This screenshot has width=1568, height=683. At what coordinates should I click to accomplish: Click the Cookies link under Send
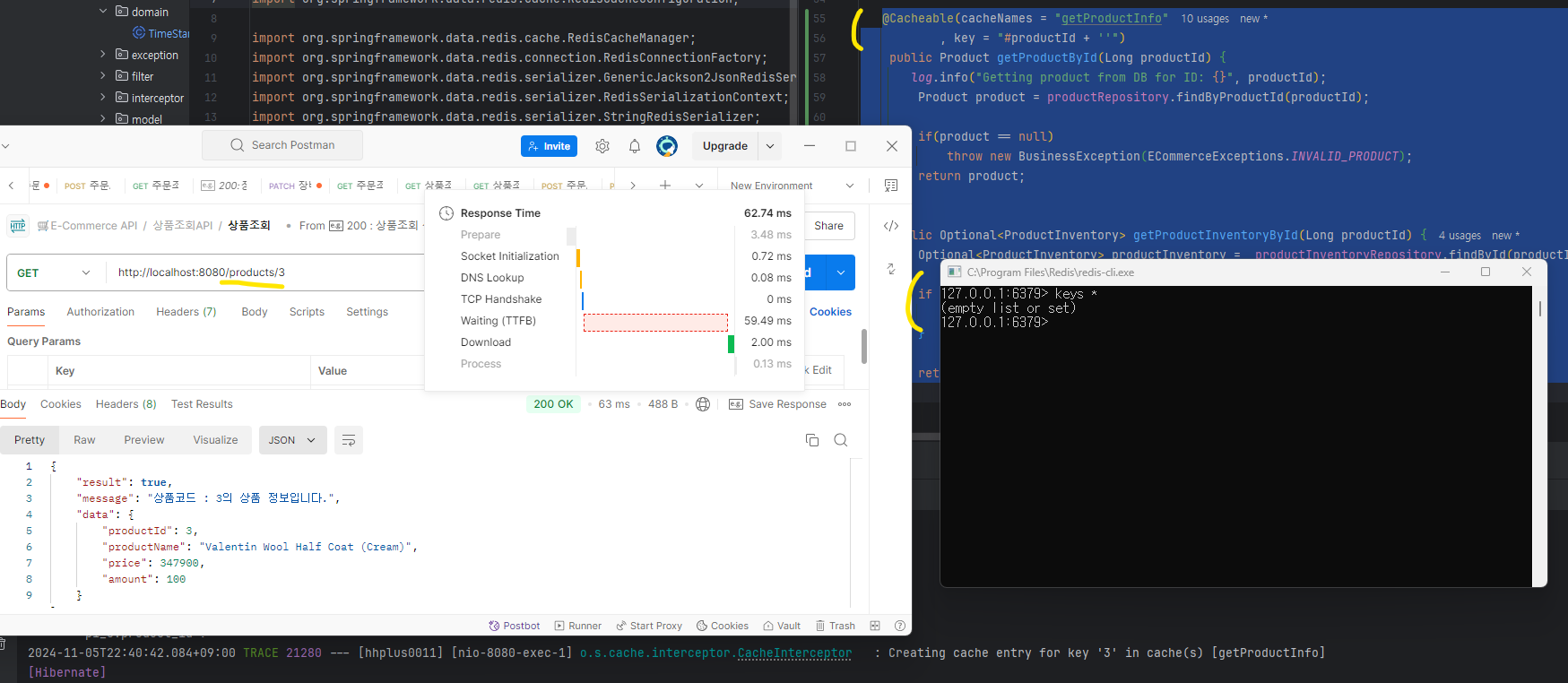point(830,312)
